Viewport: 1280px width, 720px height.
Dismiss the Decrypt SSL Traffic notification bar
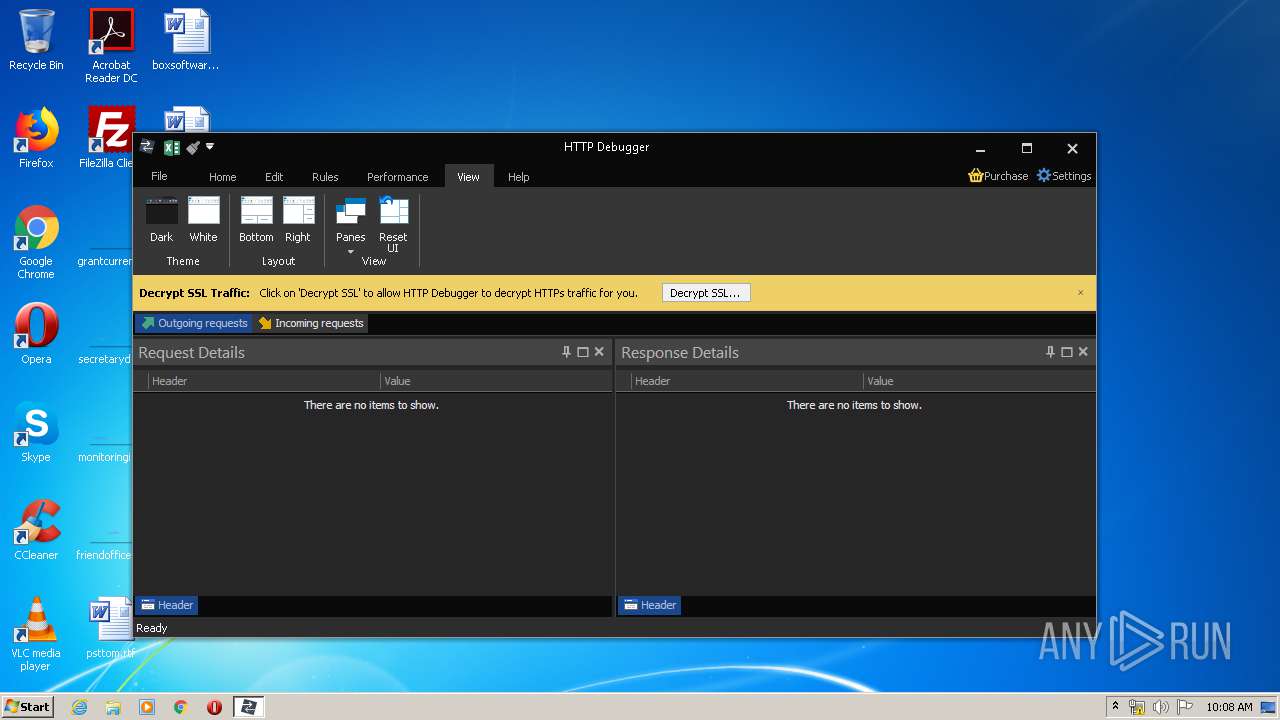tap(1080, 293)
